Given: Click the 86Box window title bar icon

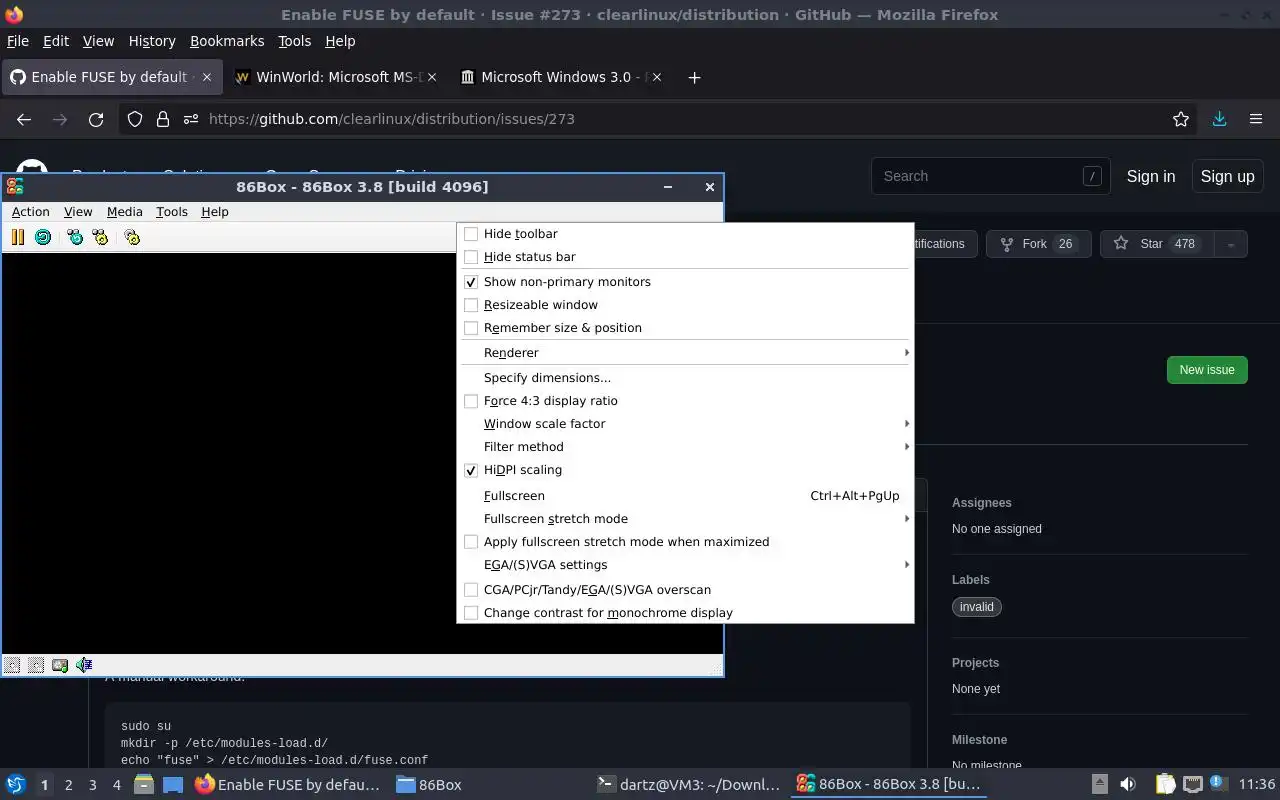Looking at the screenshot, I should pyautogui.click(x=14, y=186).
